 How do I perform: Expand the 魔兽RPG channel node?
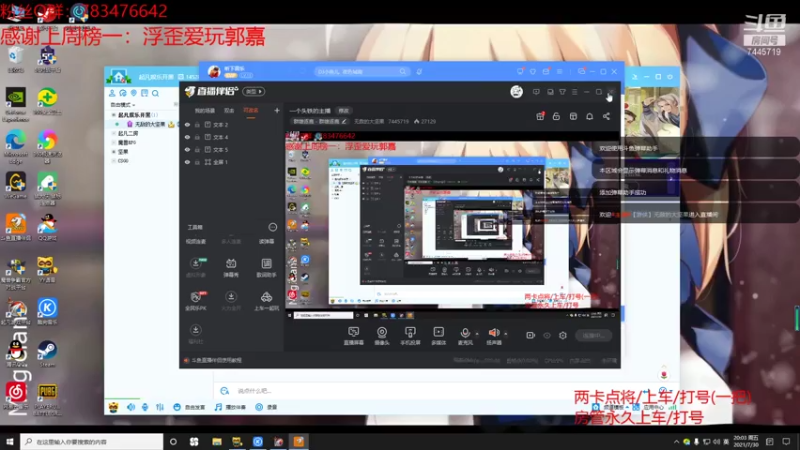(x=113, y=143)
